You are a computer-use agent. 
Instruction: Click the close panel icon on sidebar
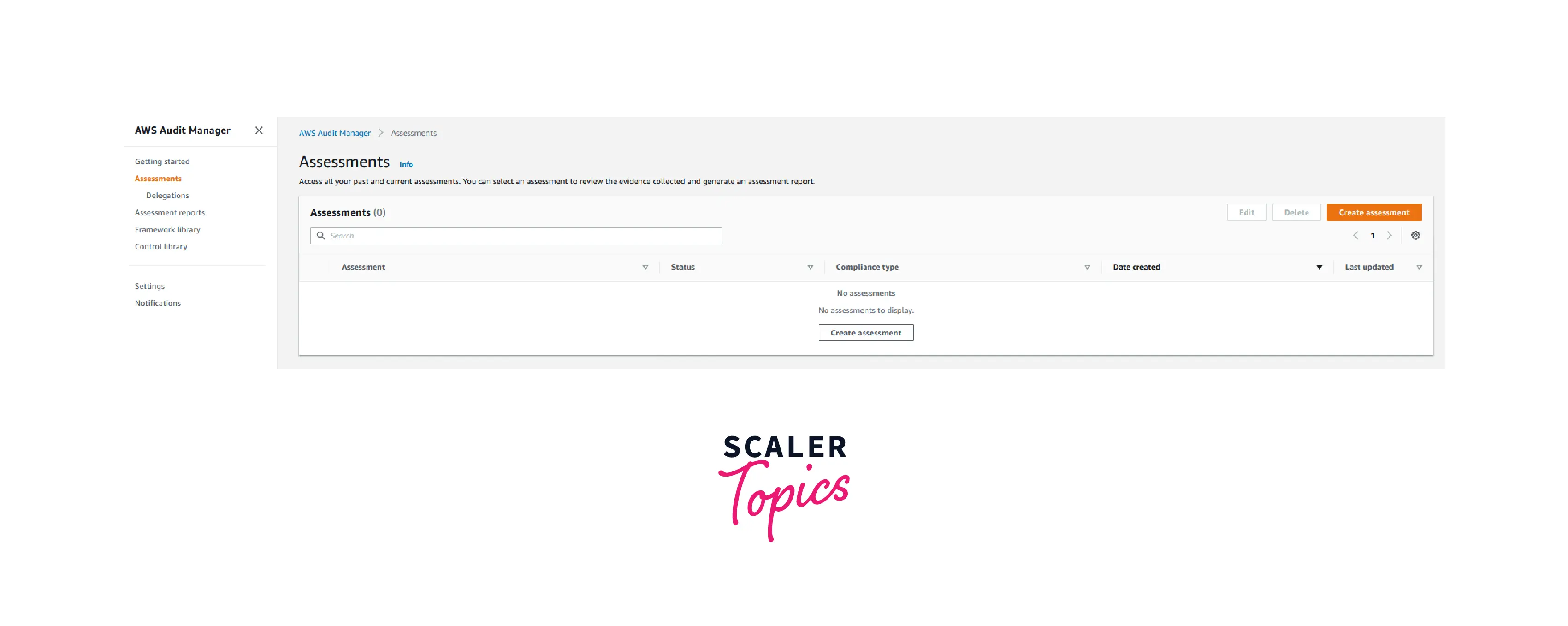click(x=259, y=131)
